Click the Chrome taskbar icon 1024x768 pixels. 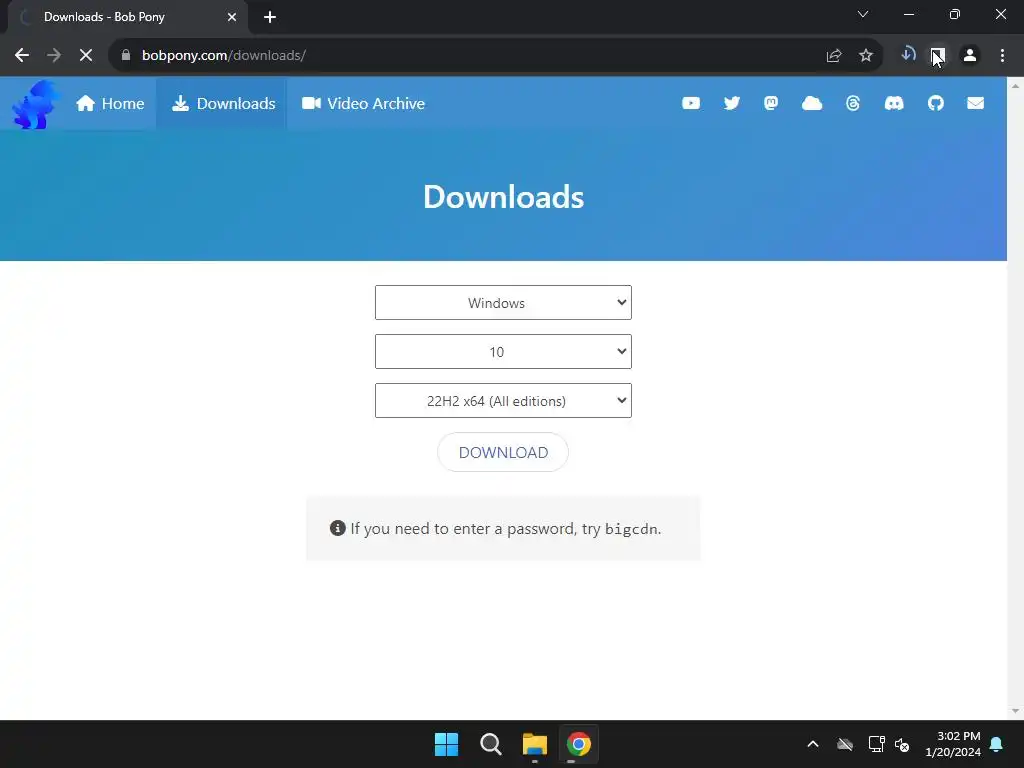579,744
